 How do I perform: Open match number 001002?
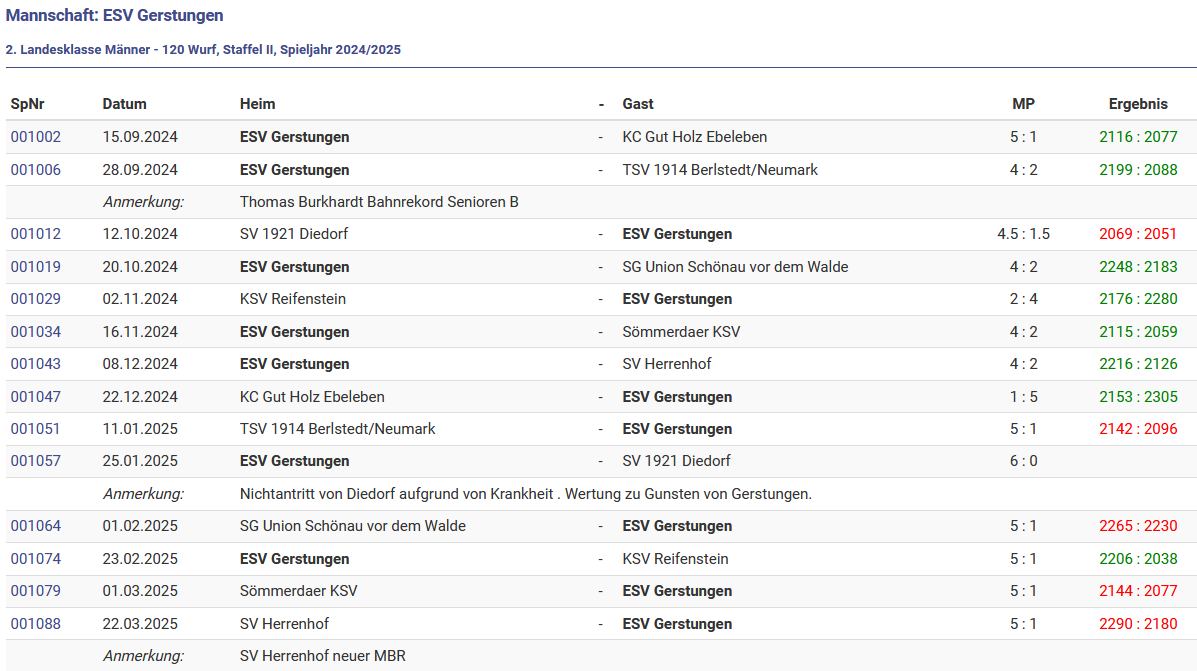pos(36,137)
